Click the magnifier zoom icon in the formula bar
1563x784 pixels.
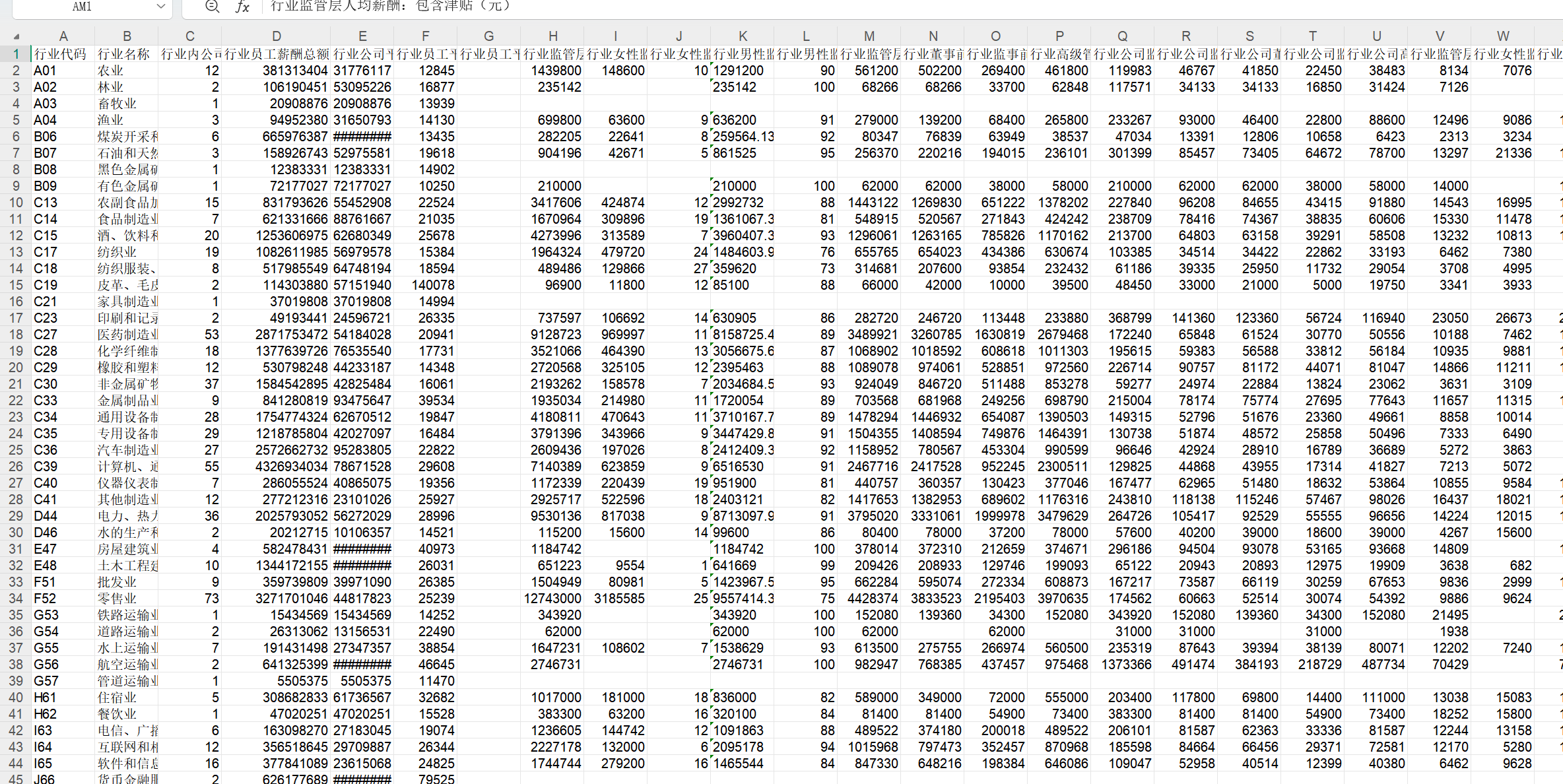point(212,7)
